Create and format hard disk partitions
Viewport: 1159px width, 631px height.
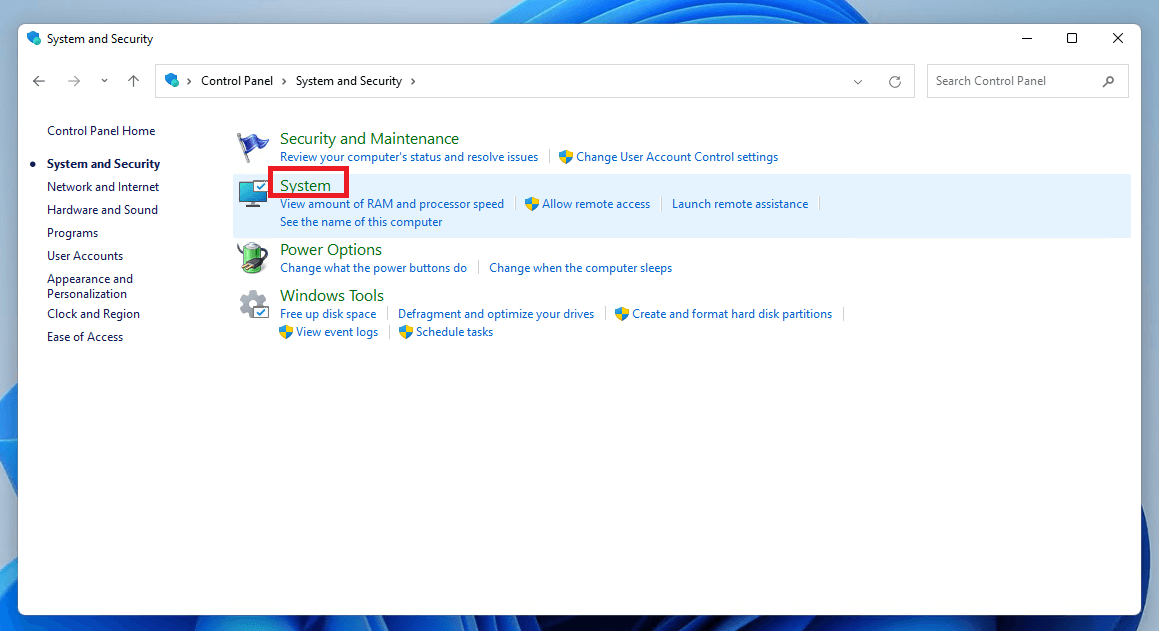pyautogui.click(x=732, y=314)
